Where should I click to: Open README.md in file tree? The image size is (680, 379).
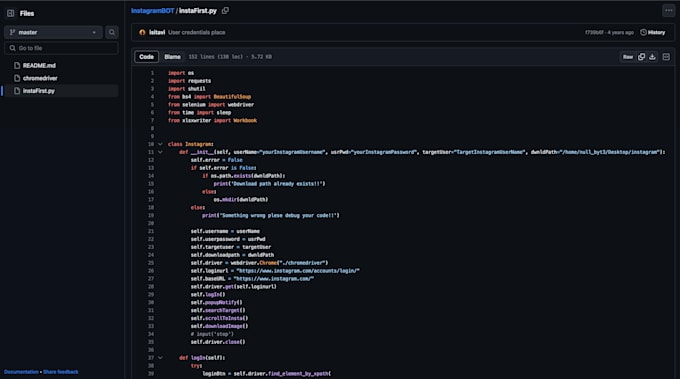coord(39,65)
